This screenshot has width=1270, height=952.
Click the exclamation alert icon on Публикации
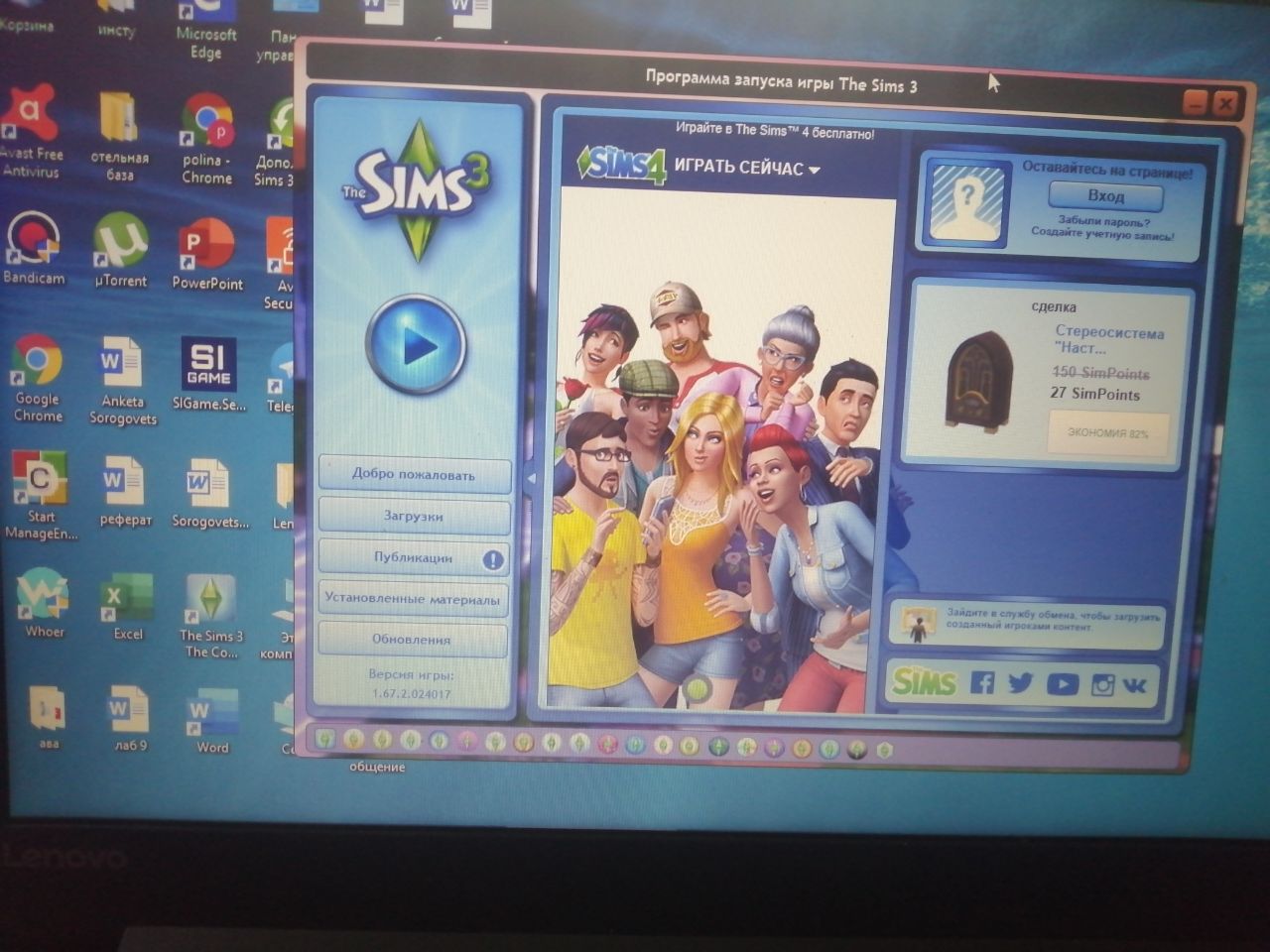pyautogui.click(x=492, y=560)
